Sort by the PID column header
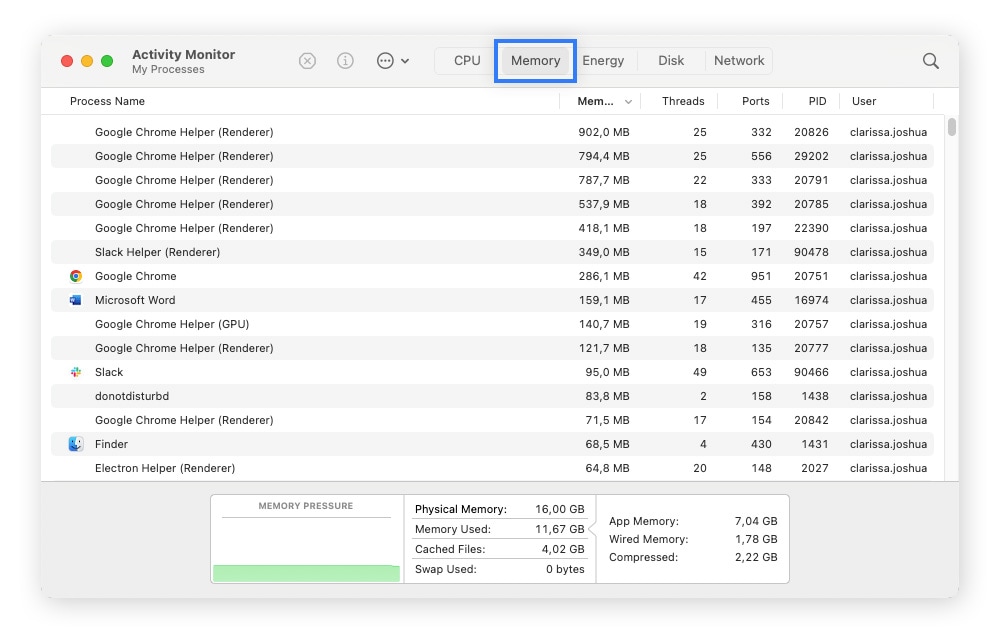Image resolution: width=1000 pixels, height=633 pixels. [817, 101]
